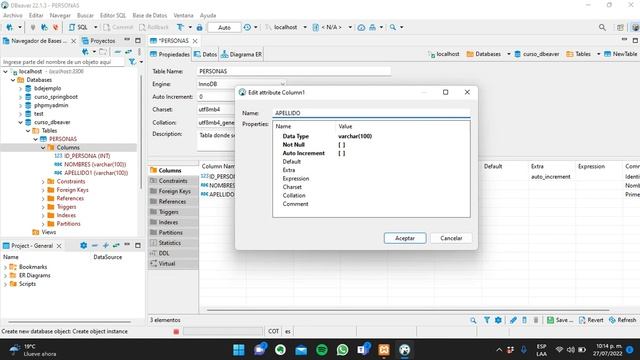Select the Data Type value varchar(100)
This screenshot has height=360, width=640.
(355, 136)
